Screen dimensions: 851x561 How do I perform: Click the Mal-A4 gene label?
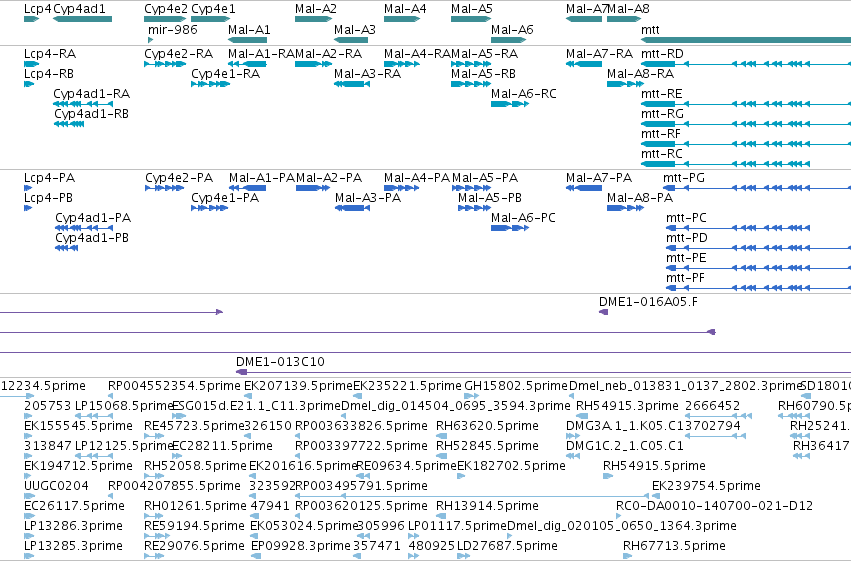[x=405, y=9]
